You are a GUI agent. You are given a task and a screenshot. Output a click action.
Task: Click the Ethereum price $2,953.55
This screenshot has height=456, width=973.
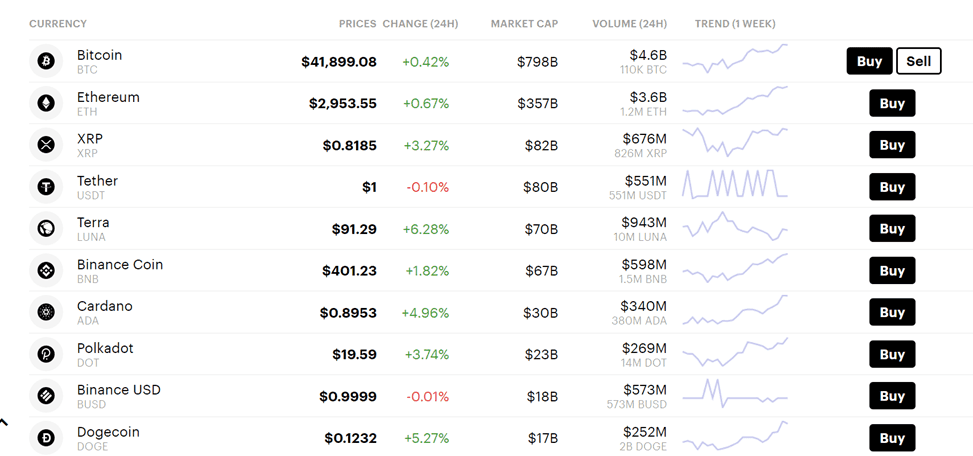click(x=343, y=104)
